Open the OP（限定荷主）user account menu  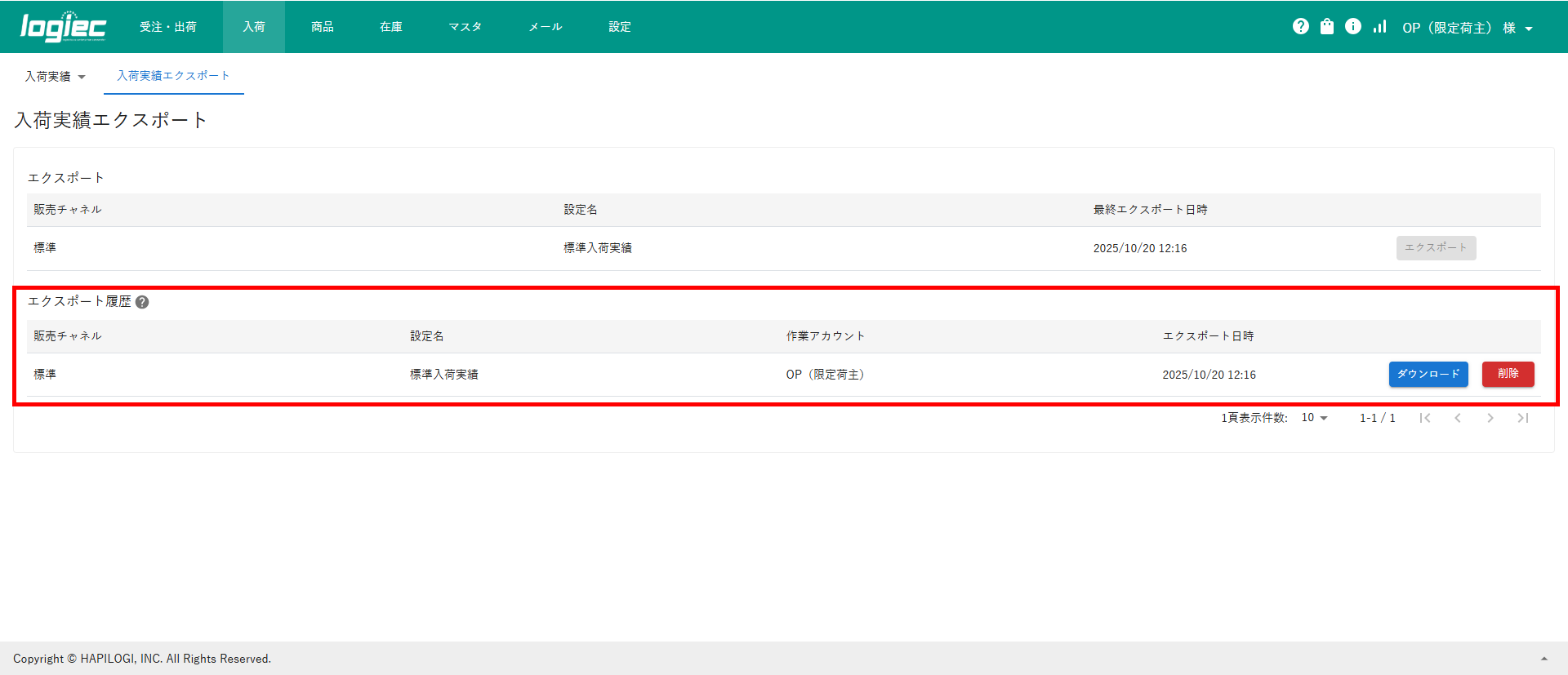[x=1467, y=28]
